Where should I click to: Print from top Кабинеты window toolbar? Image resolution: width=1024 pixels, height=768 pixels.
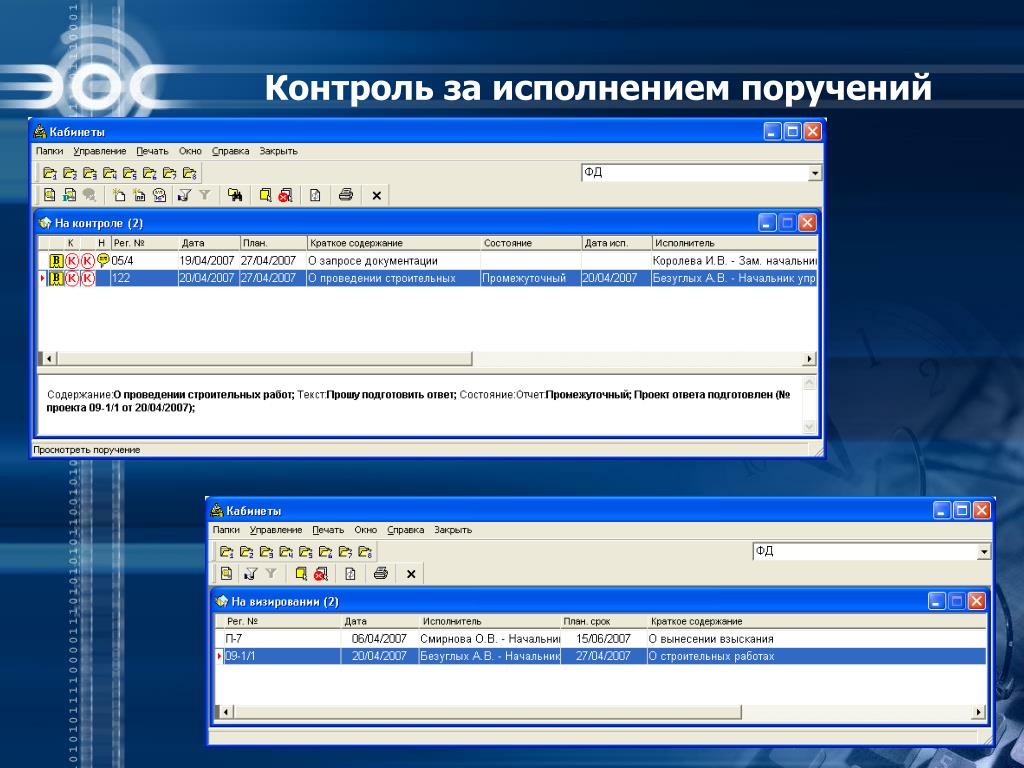click(346, 195)
